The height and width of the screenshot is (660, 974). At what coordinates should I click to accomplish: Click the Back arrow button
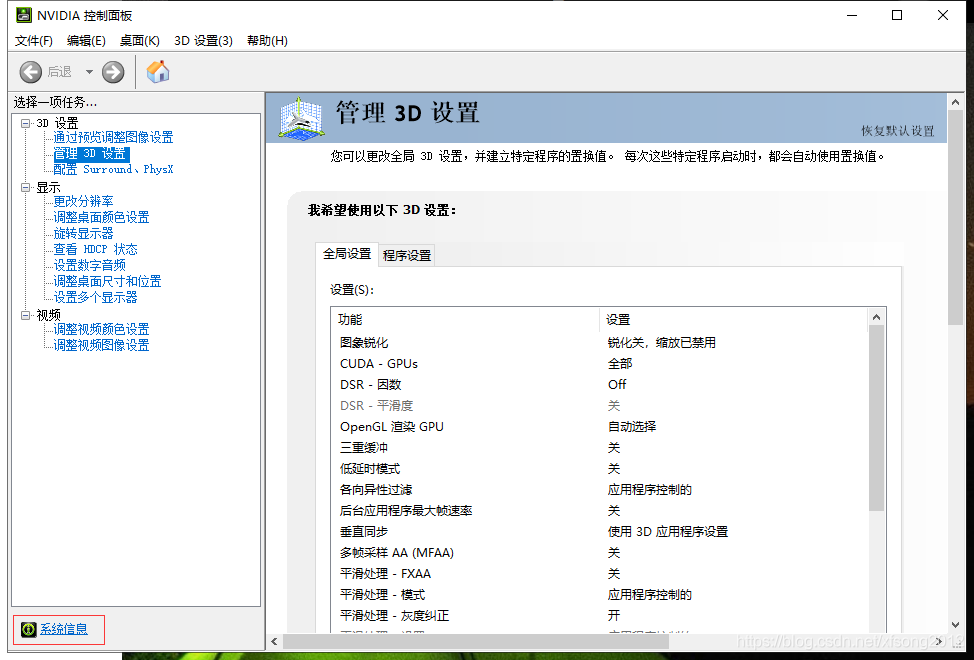[x=30, y=72]
